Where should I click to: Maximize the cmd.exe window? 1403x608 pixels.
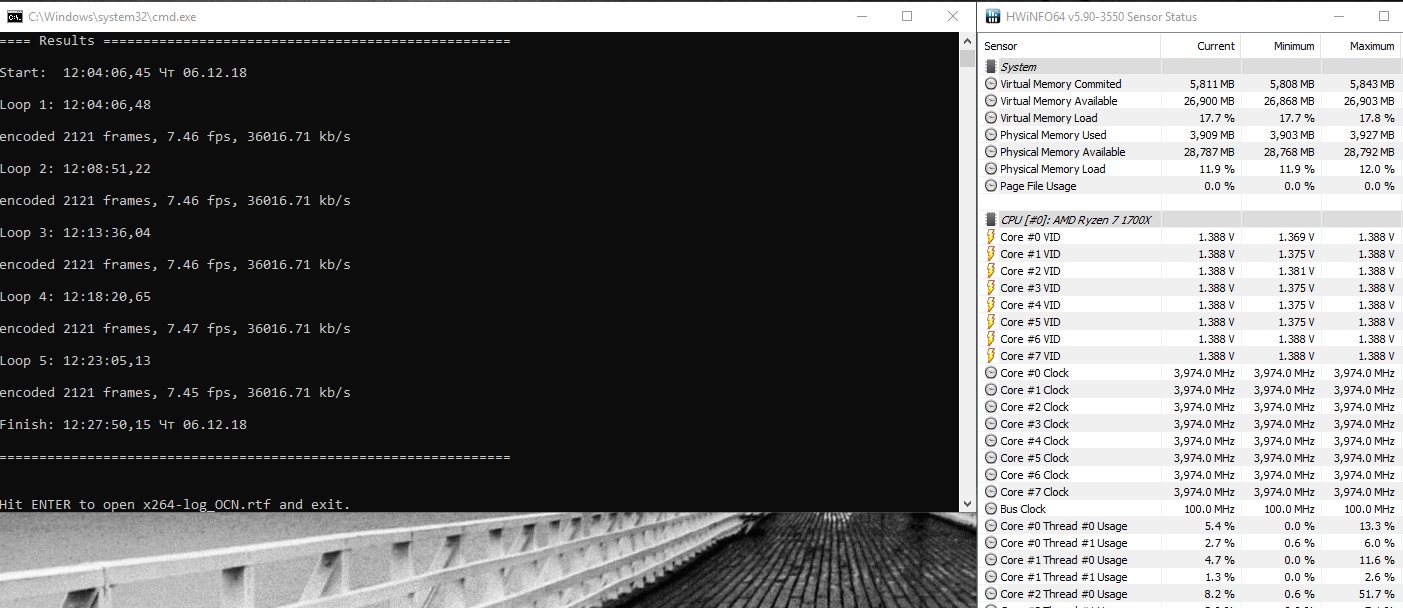click(907, 16)
